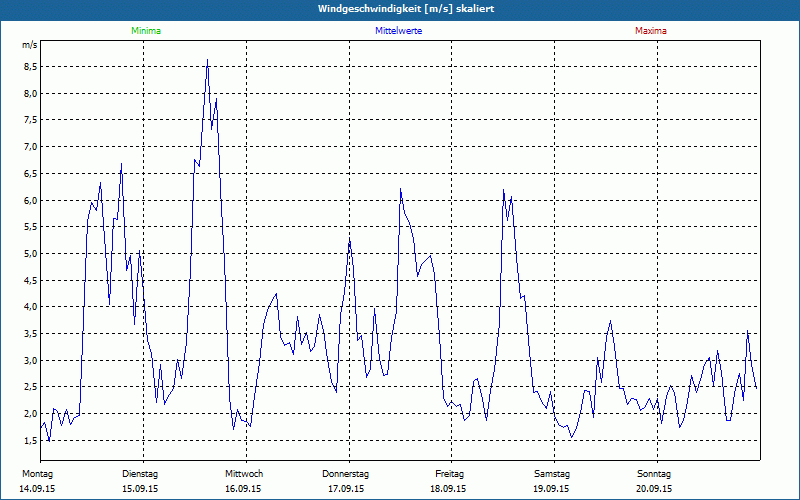
Task: Click the 2,5 y-axis value
Action: pyautogui.click(x=29, y=387)
